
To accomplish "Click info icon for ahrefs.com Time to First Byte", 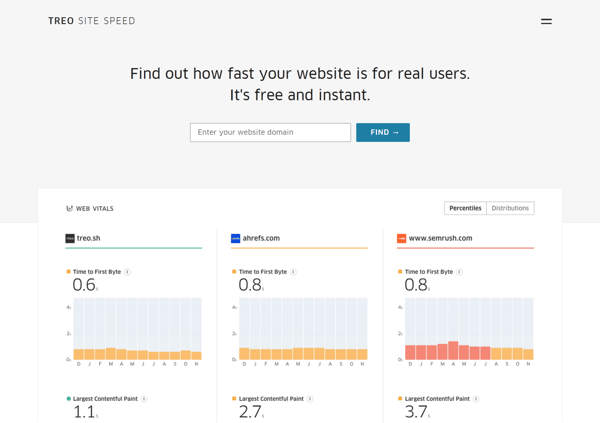I will [293, 272].
